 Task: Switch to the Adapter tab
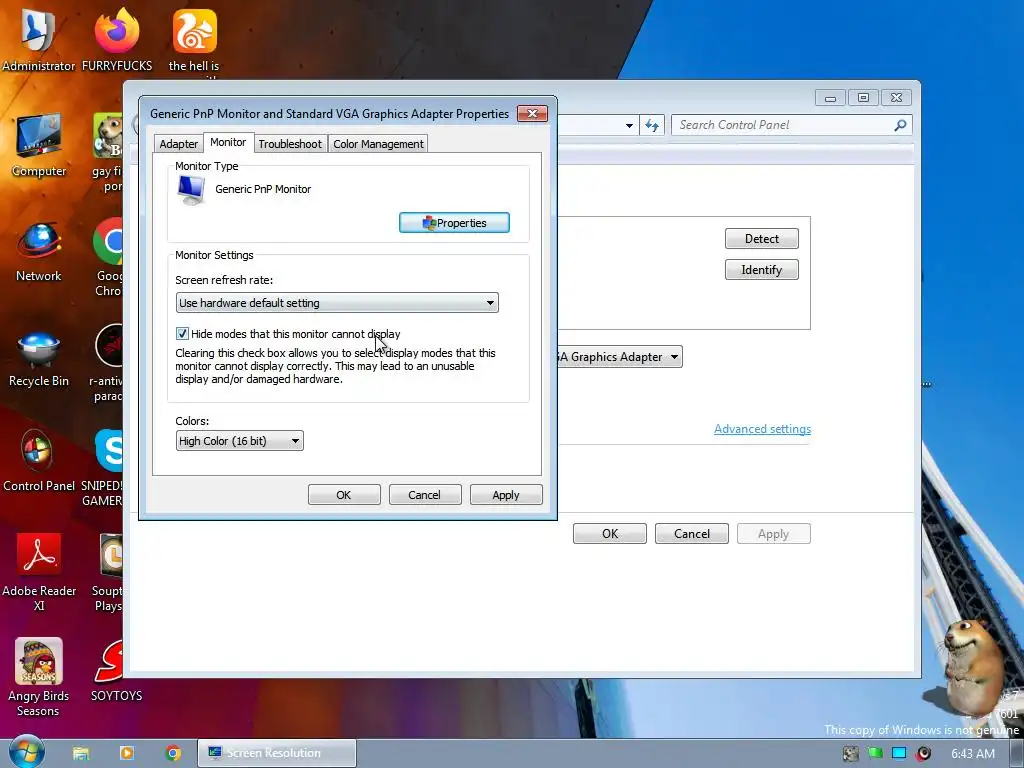[x=178, y=144]
